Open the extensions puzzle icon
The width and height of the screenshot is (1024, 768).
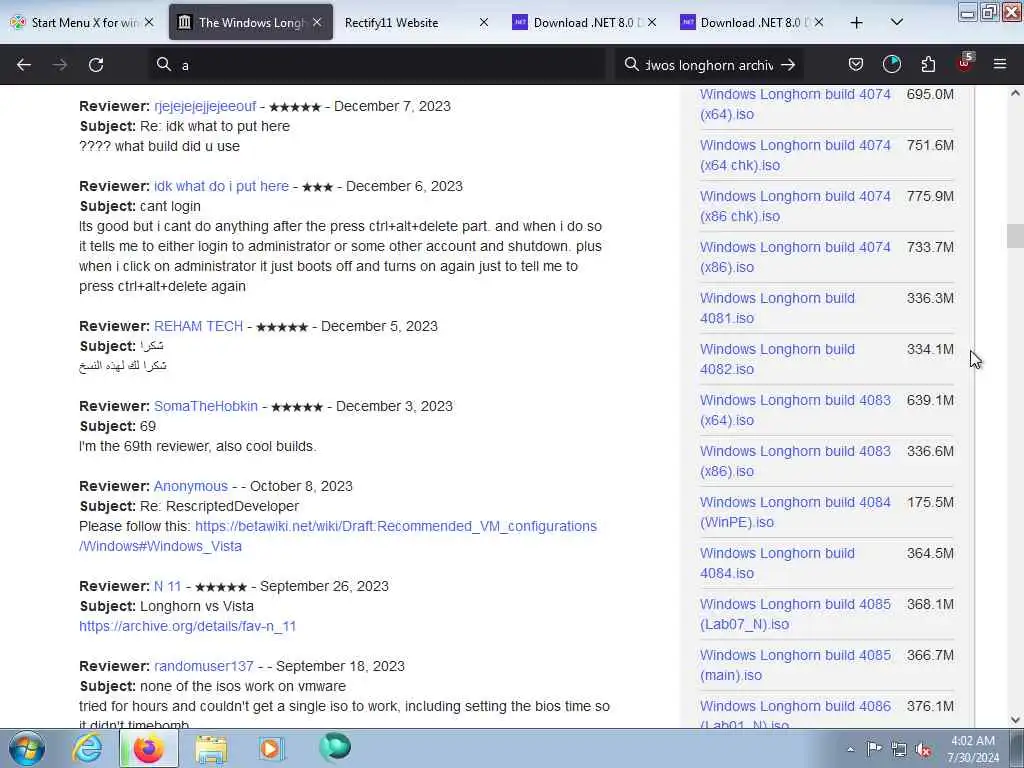(928, 64)
